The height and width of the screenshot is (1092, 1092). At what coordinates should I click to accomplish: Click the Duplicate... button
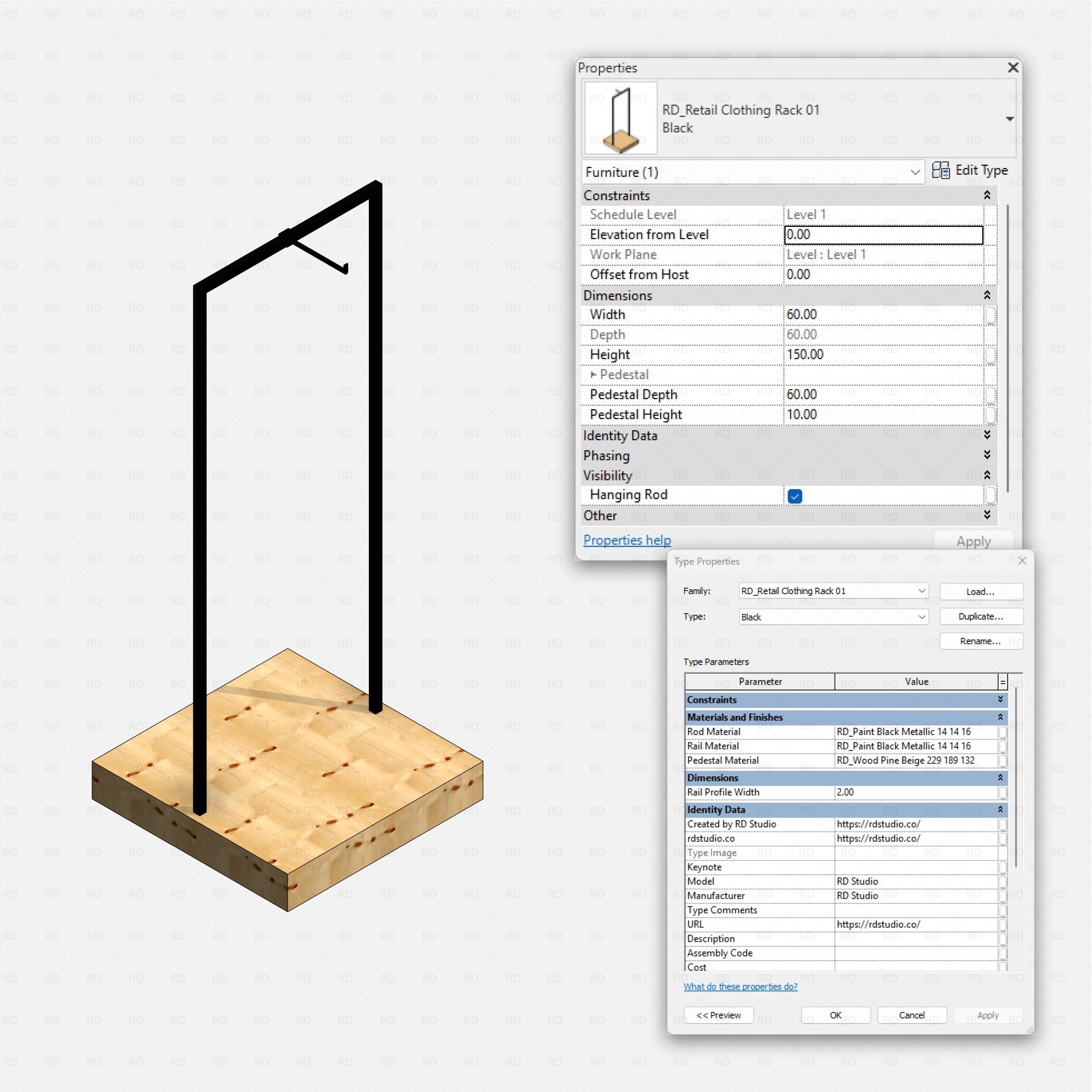point(981,616)
